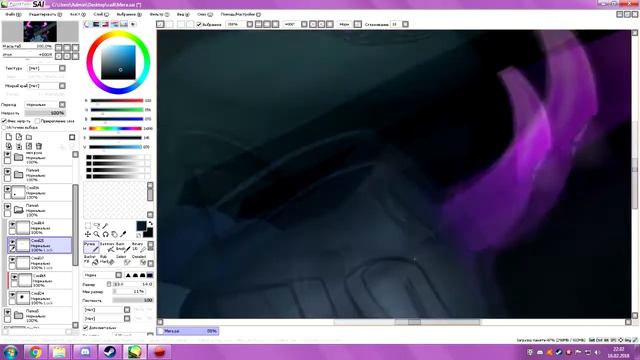Select the rotate canvas tool
The image size is (640, 360).
[x=106, y=234]
